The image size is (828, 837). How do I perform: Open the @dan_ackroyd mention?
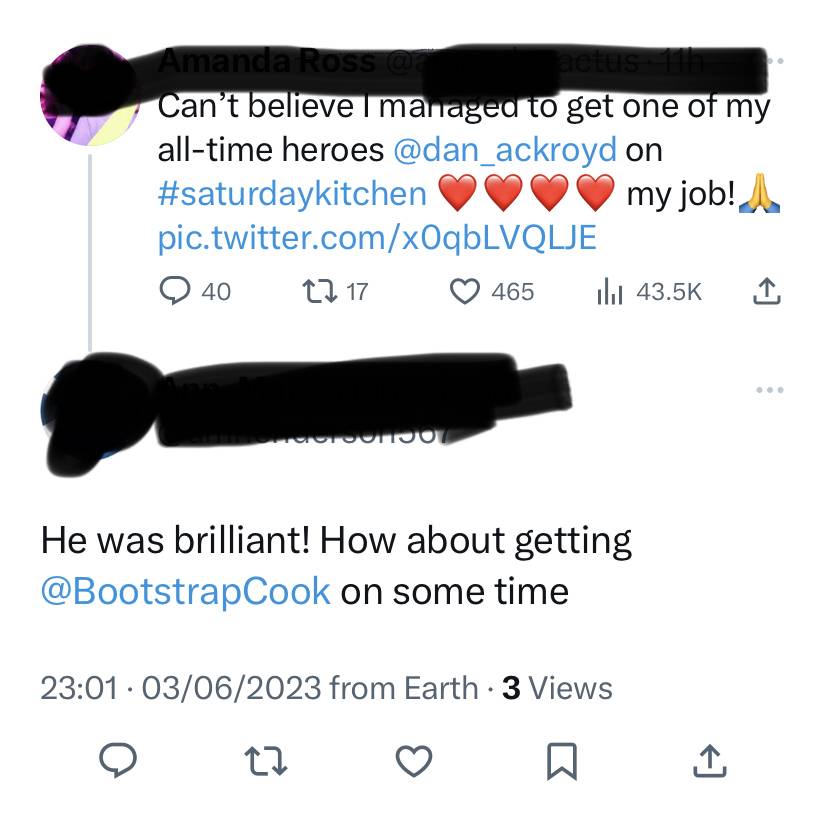tap(504, 149)
